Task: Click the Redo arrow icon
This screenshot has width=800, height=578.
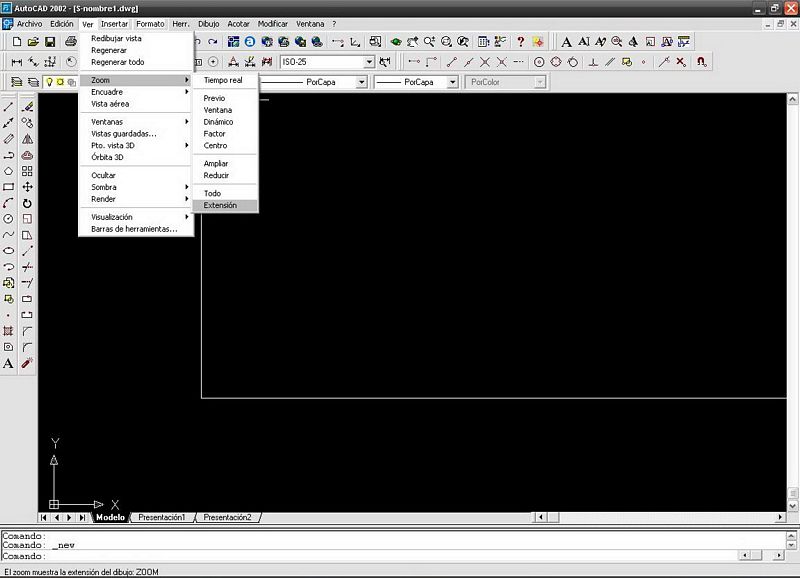Action: click(213, 42)
